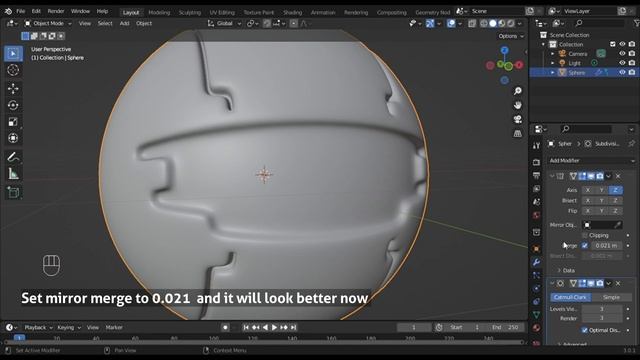Click the eyedropper in Mirror Object field

tap(618, 225)
